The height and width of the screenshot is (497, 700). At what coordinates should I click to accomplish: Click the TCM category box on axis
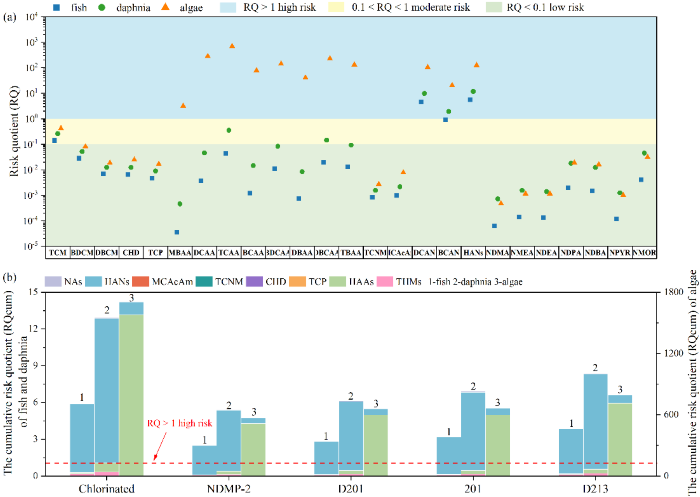(58, 252)
